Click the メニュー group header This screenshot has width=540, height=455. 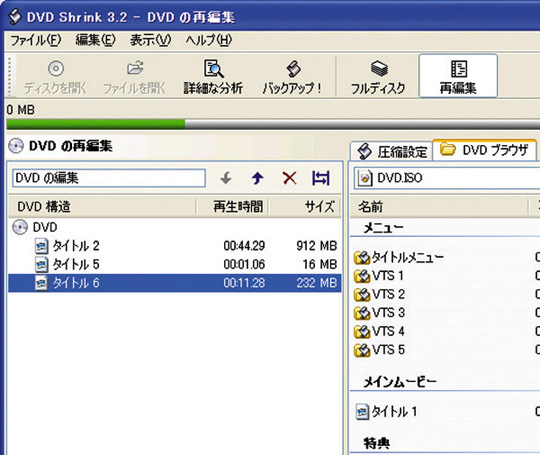(383, 228)
